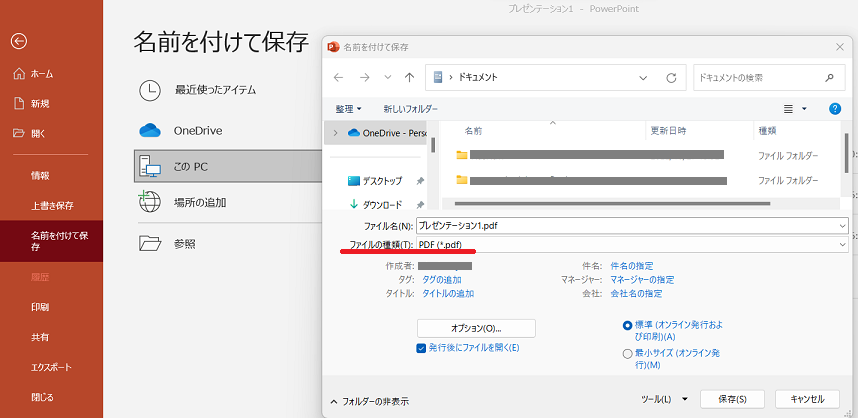Click the 参照 folder icon
Viewport: 858px width, 418px height.
click(x=149, y=243)
